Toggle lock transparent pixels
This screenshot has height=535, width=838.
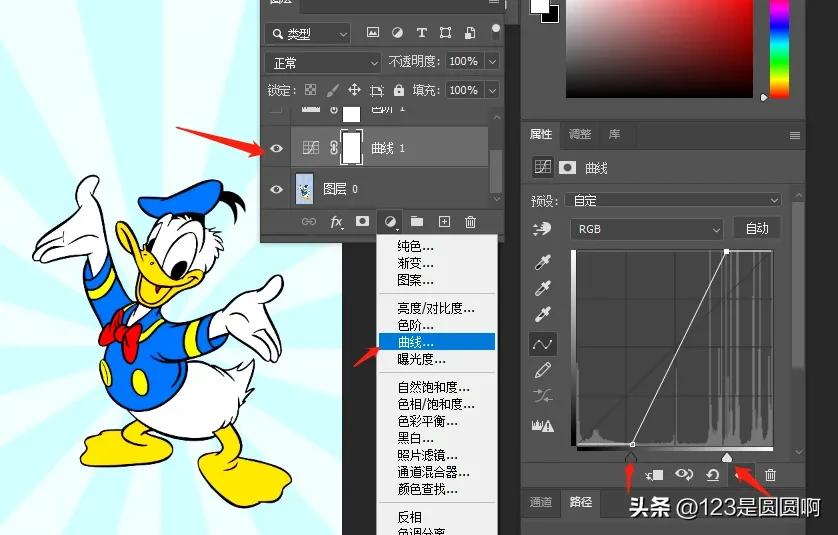pos(311,90)
